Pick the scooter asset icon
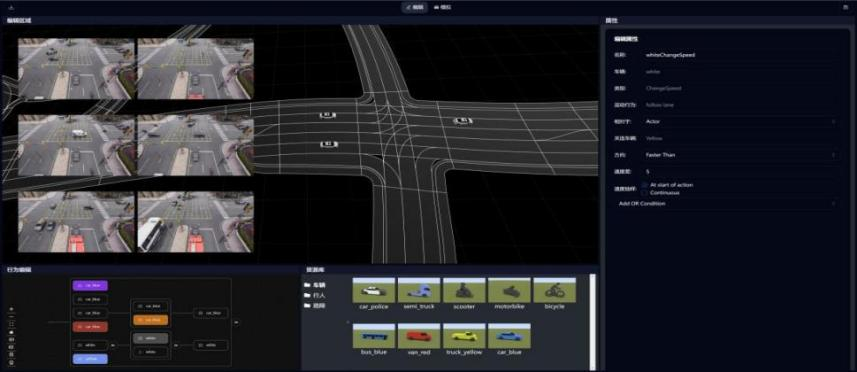Image resolution: width=857 pixels, height=372 pixels. click(464, 290)
